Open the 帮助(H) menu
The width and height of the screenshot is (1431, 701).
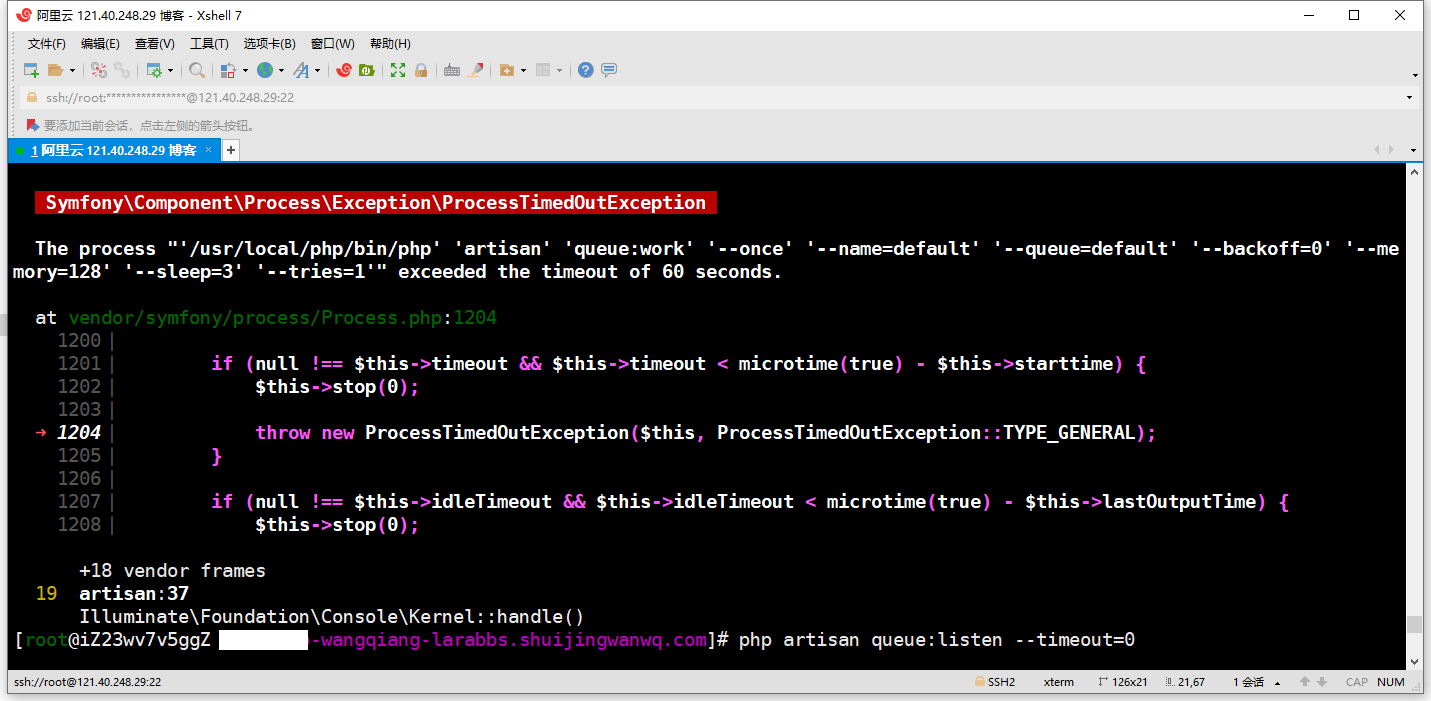pyautogui.click(x=390, y=44)
